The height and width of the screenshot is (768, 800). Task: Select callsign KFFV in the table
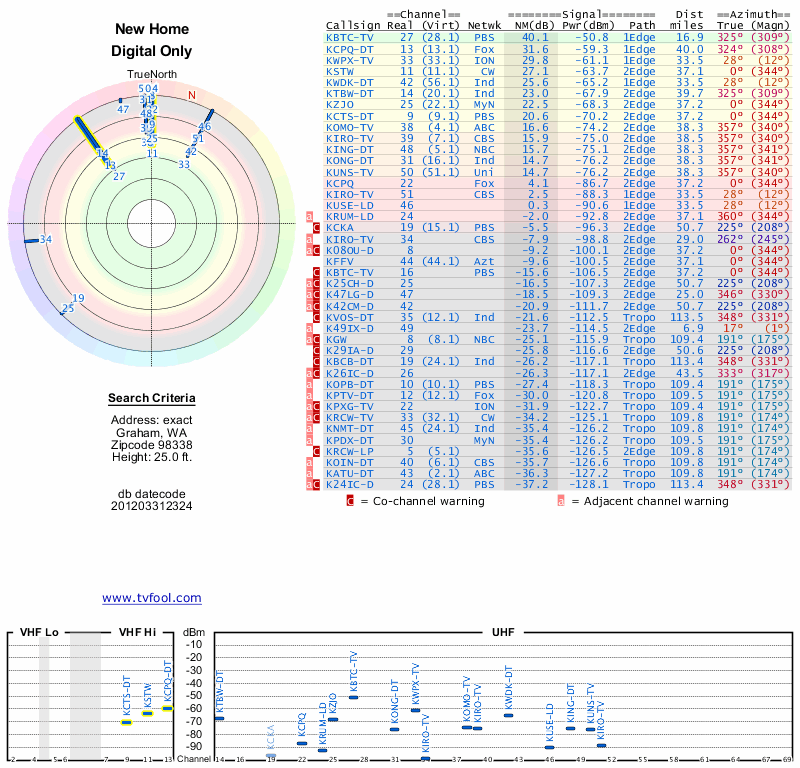pos(340,261)
